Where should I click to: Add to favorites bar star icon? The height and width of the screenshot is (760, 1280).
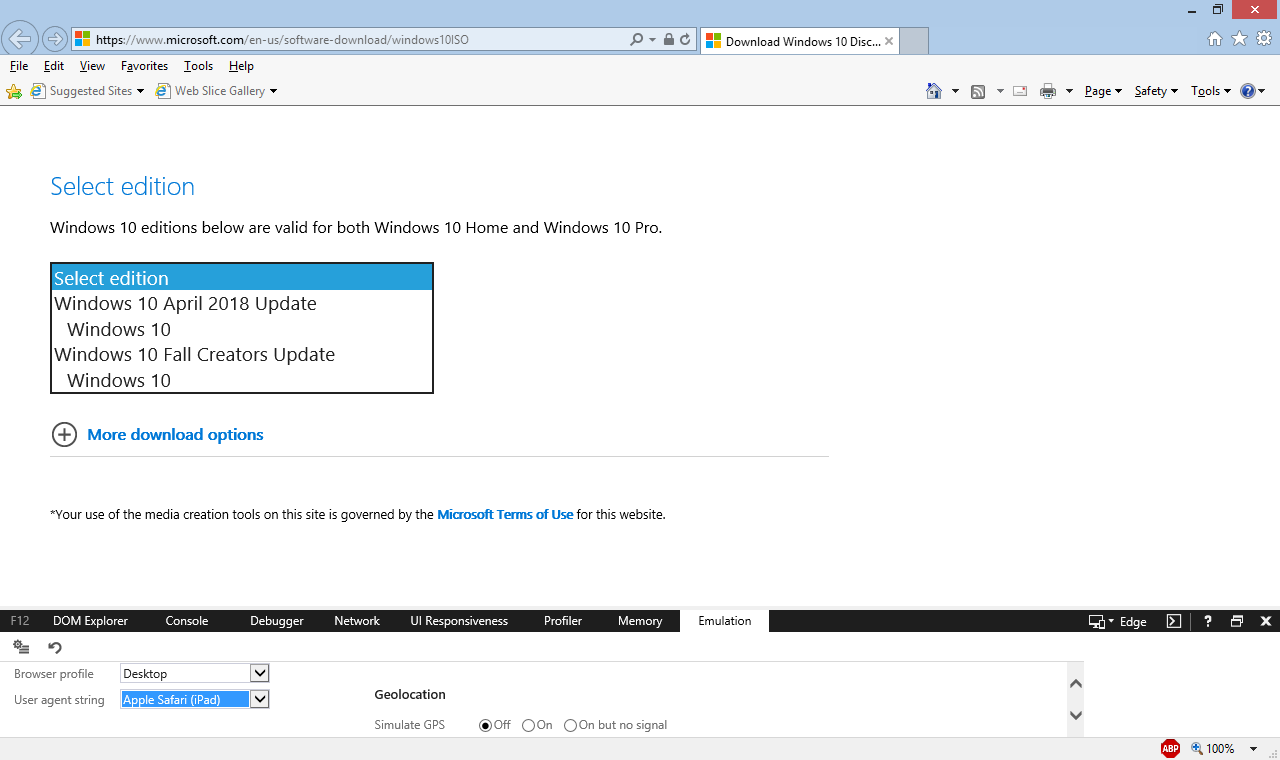pos(14,91)
